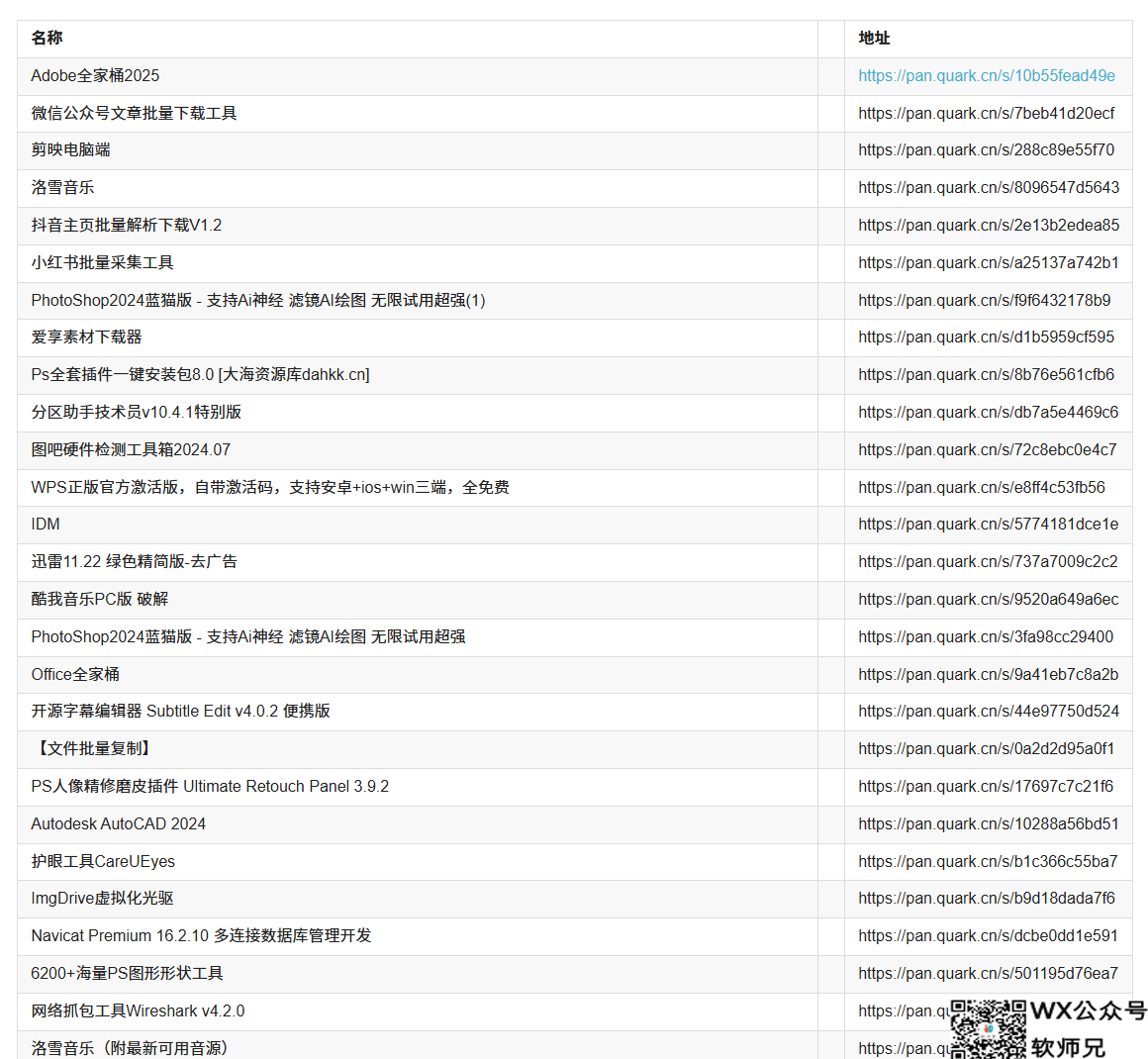This screenshot has height=1059, width=1148.
Task: Select the 洛雪音乐（附最新可用音源） name
Action: tap(130, 1049)
